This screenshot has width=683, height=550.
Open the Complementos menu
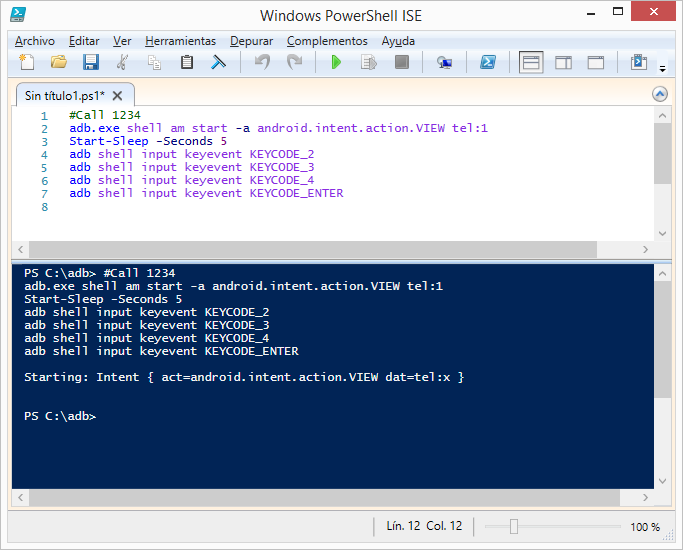tap(327, 41)
